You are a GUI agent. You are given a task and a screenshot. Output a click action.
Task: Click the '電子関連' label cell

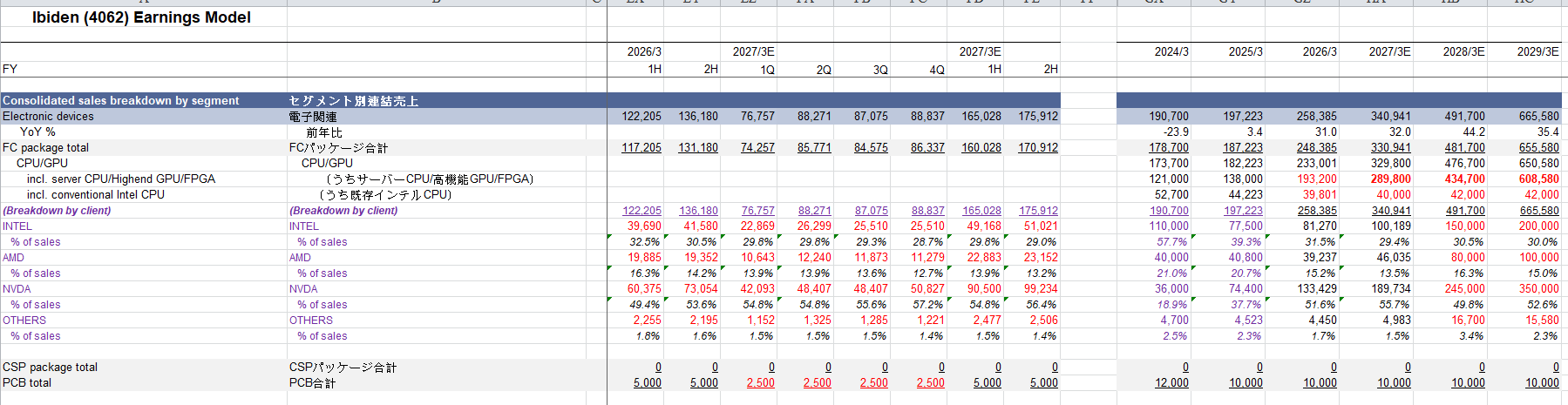coord(313,117)
